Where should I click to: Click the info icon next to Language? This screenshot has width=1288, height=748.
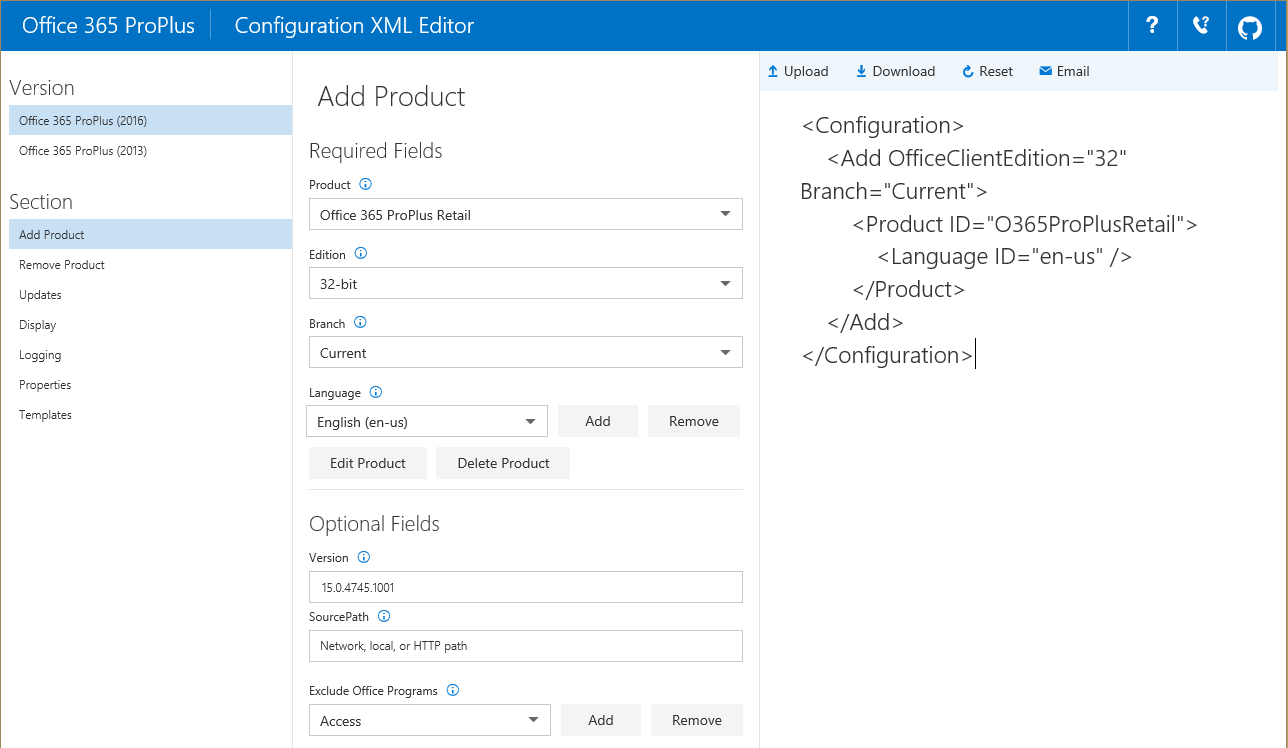(x=376, y=393)
